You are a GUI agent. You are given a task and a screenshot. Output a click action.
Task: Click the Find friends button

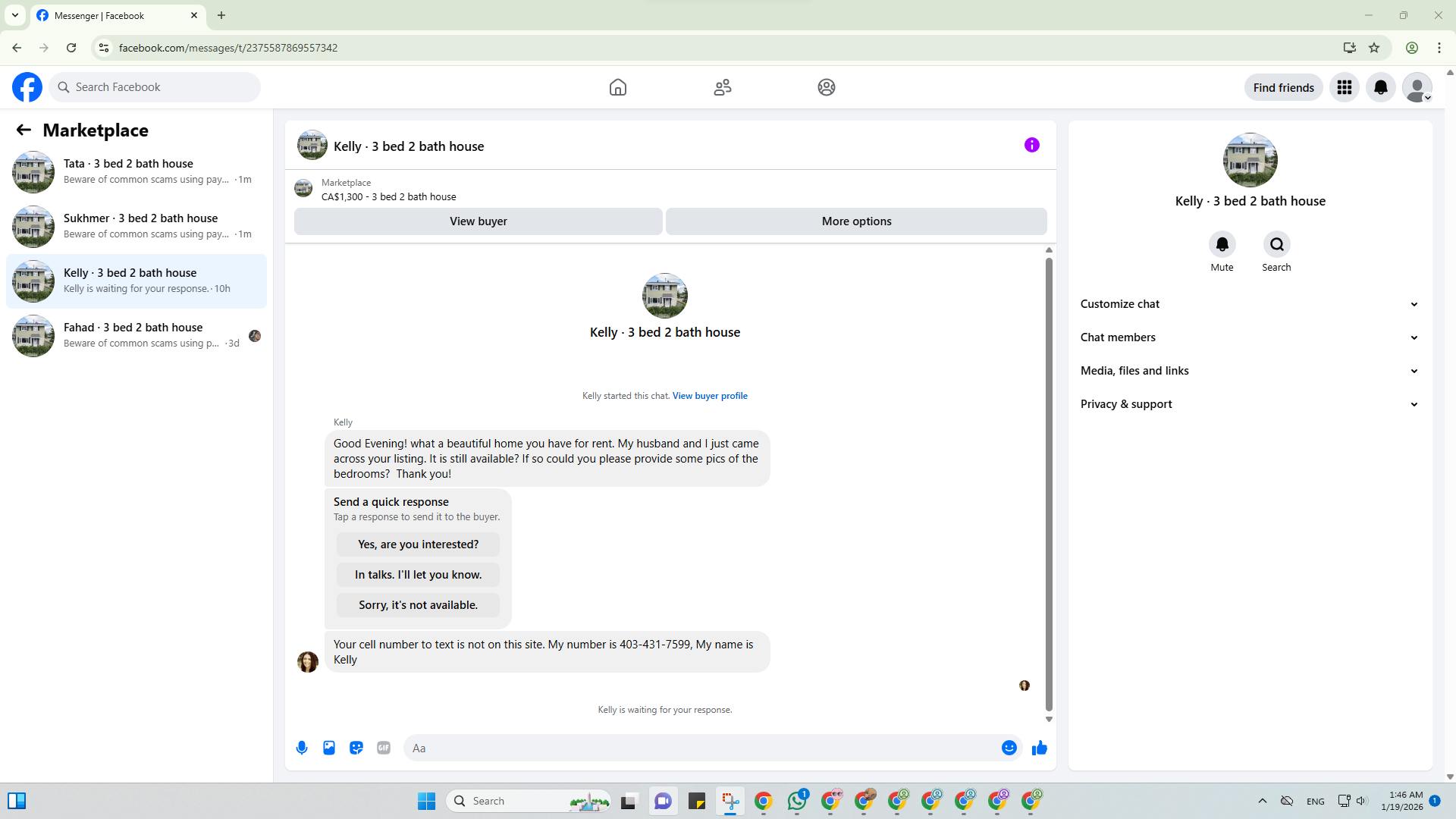click(1284, 87)
